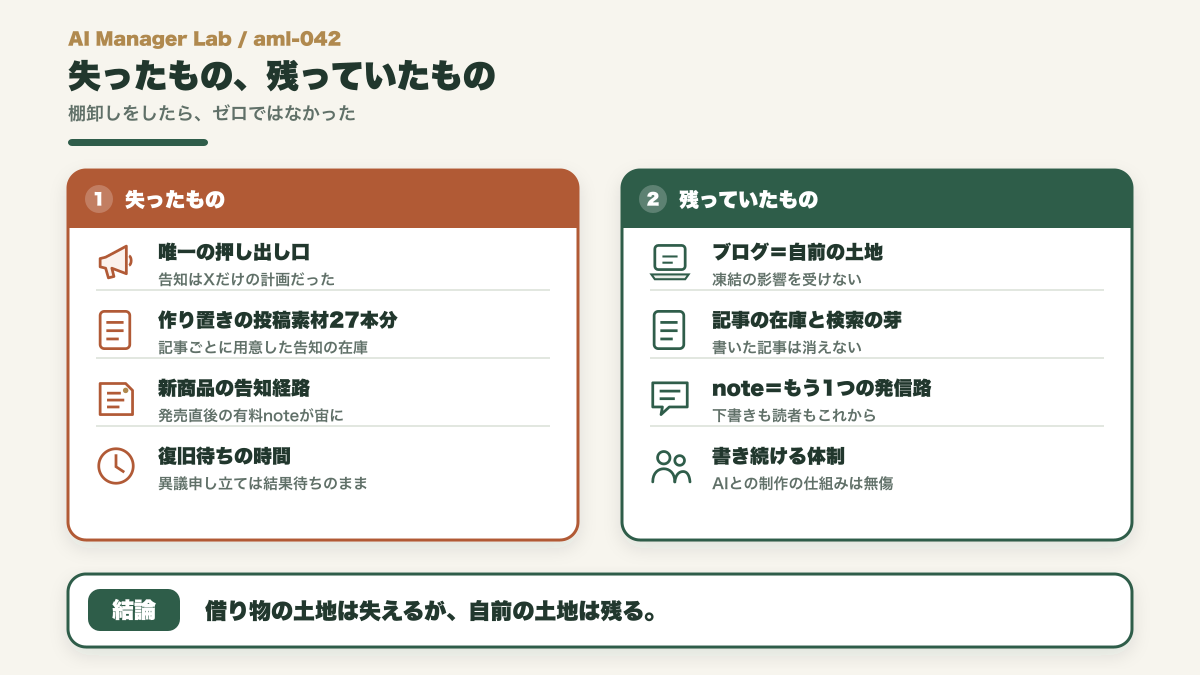Click the number 1 badge in 失ったもの header
The image size is (1200, 675).
click(98, 199)
